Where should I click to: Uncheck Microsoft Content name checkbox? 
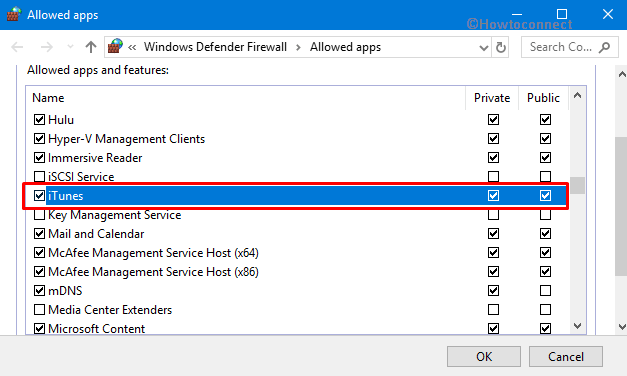pyautogui.click(x=39, y=329)
